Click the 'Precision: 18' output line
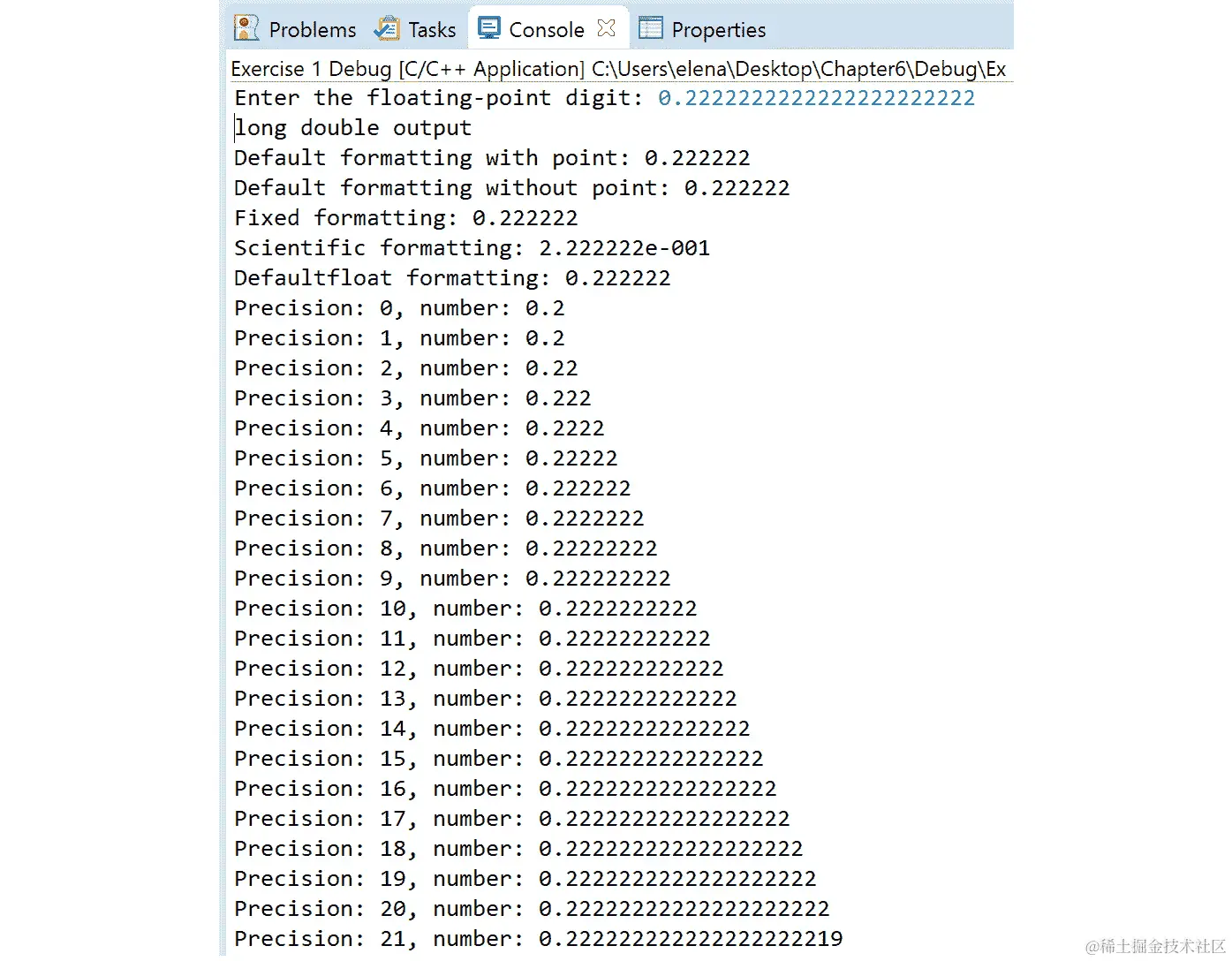Viewport: 1232px width, 961px height. (x=518, y=849)
